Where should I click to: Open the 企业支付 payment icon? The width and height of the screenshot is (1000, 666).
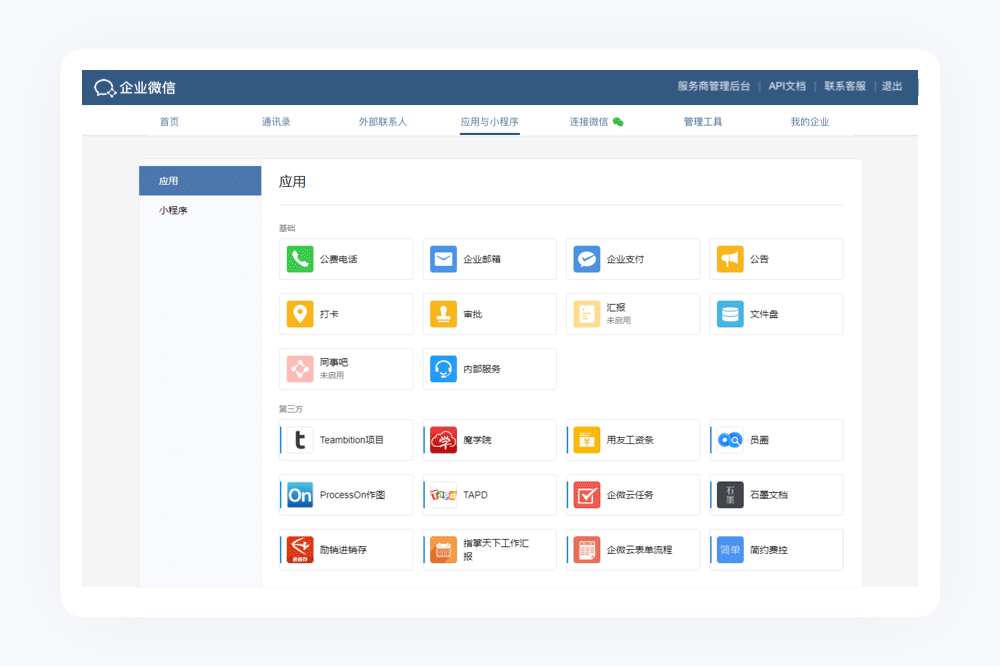pyautogui.click(x=587, y=259)
